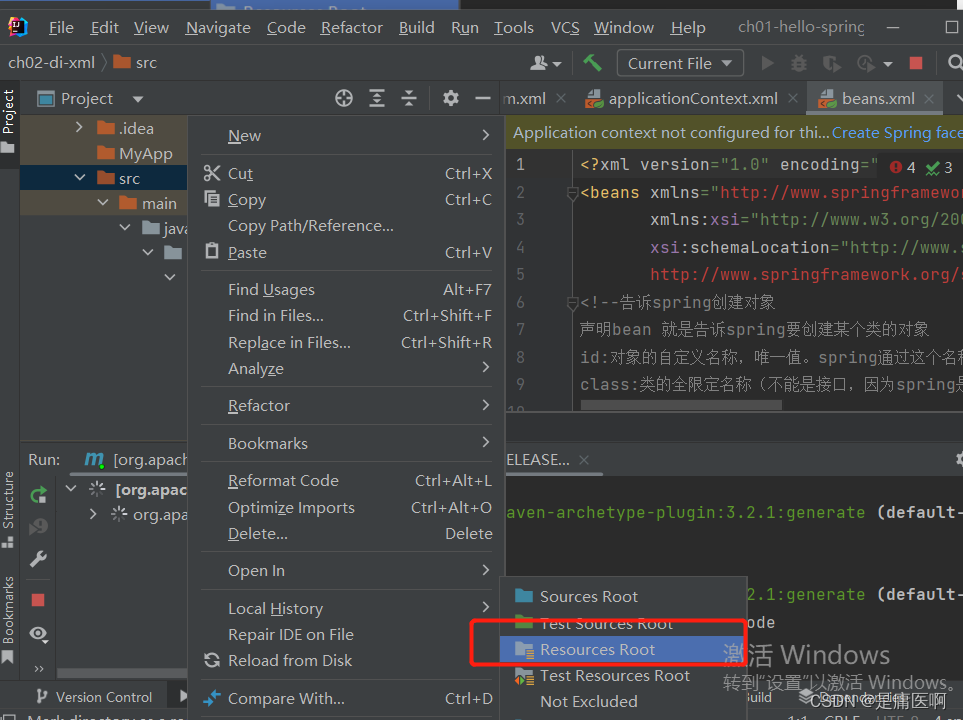Select Delete... in context menu
This screenshot has height=720, width=963.
[x=346, y=534]
